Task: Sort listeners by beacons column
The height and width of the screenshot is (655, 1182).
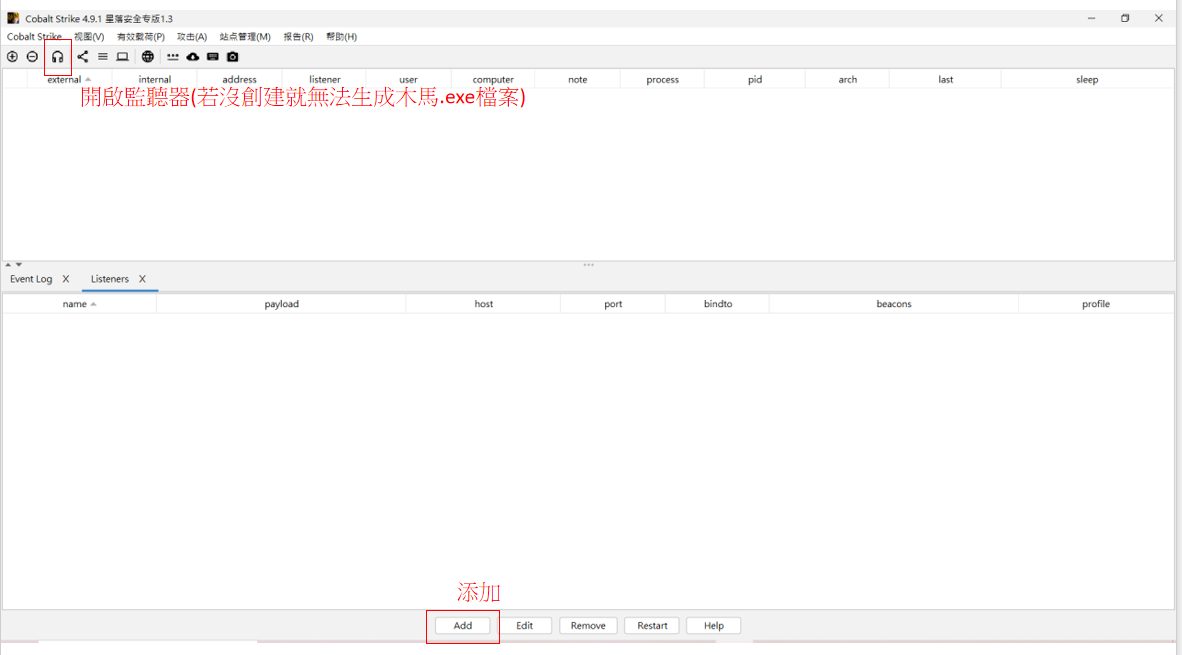Action: pyautogui.click(x=894, y=304)
